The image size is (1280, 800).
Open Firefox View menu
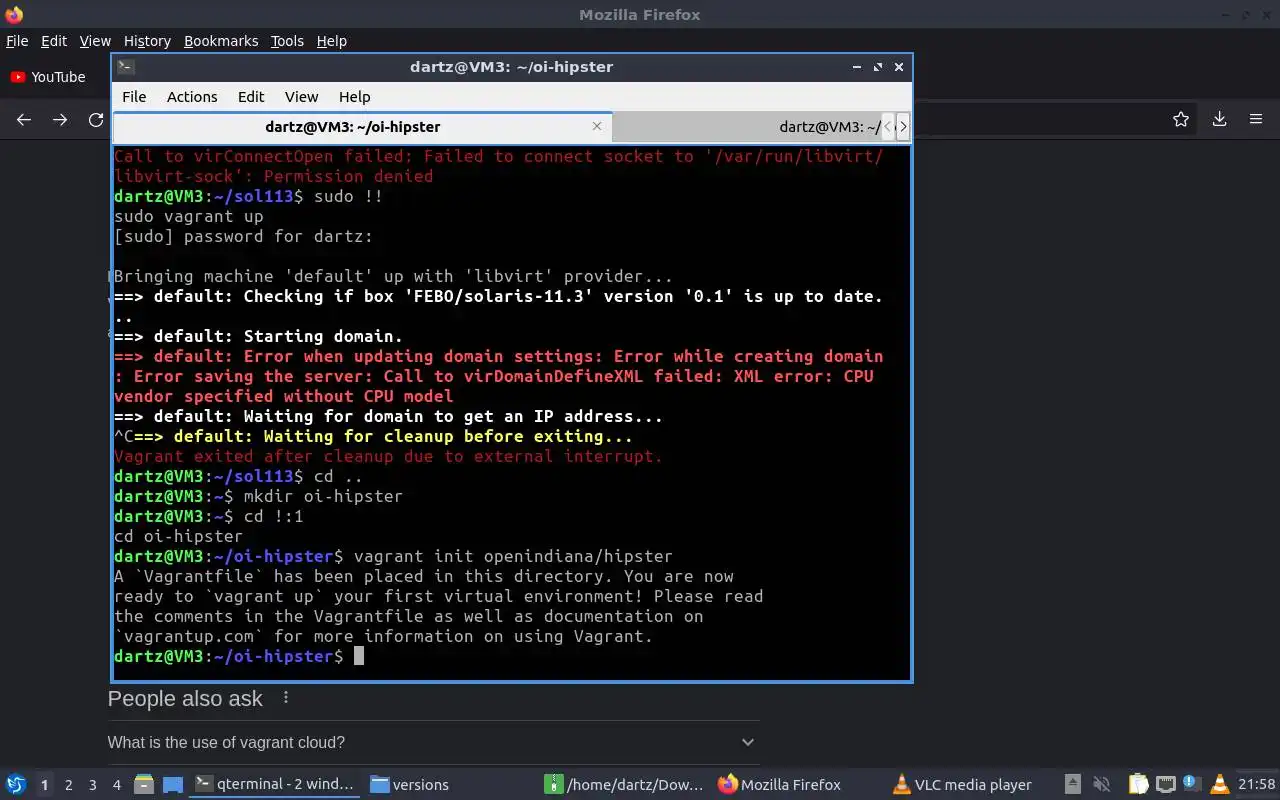95,41
